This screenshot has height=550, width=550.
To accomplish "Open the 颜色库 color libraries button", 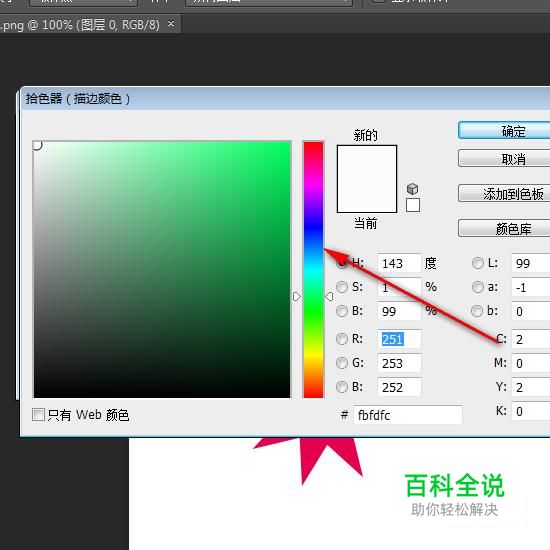I will click(x=504, y=229).
